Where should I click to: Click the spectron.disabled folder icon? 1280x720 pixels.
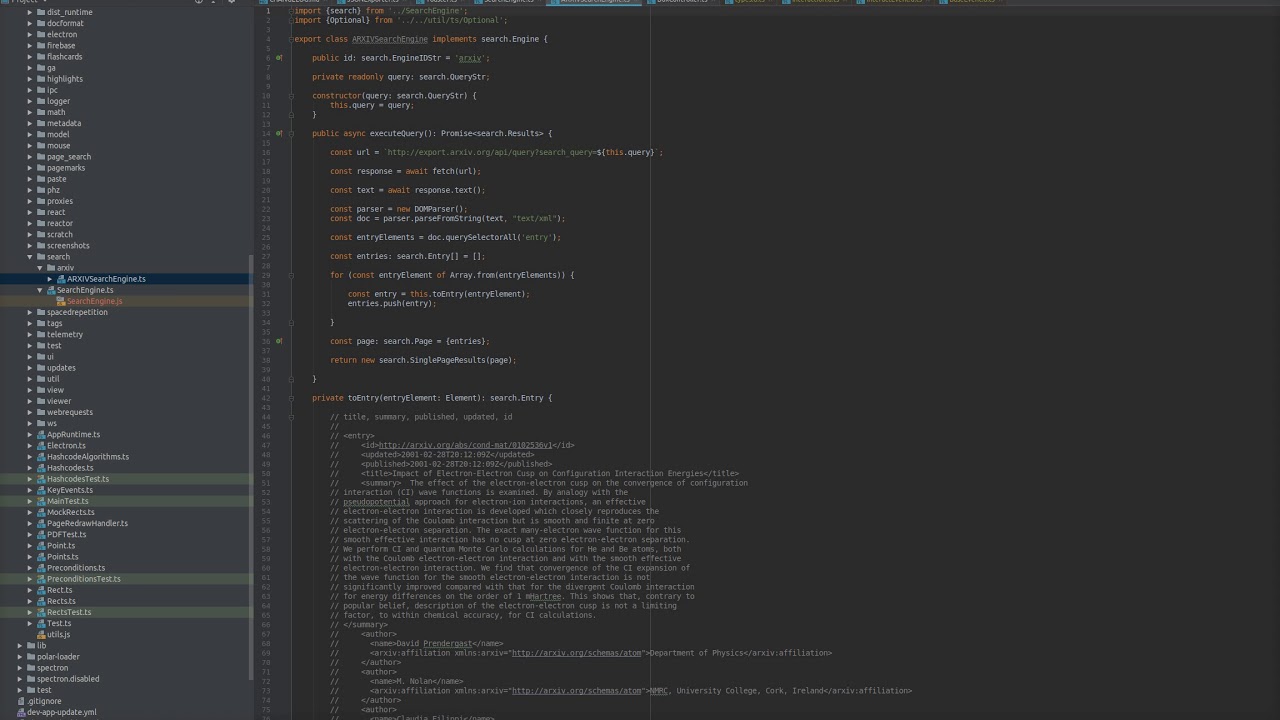tap(31, 679)
